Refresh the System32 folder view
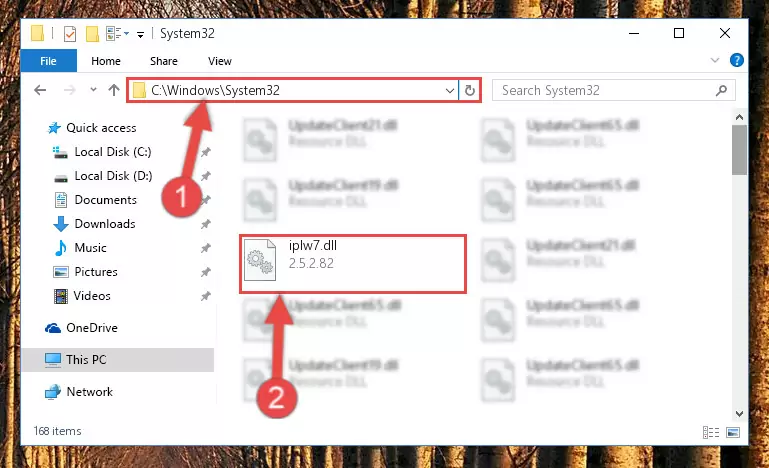The width and height of the screenshot is (769, 468). click(469, 90)
